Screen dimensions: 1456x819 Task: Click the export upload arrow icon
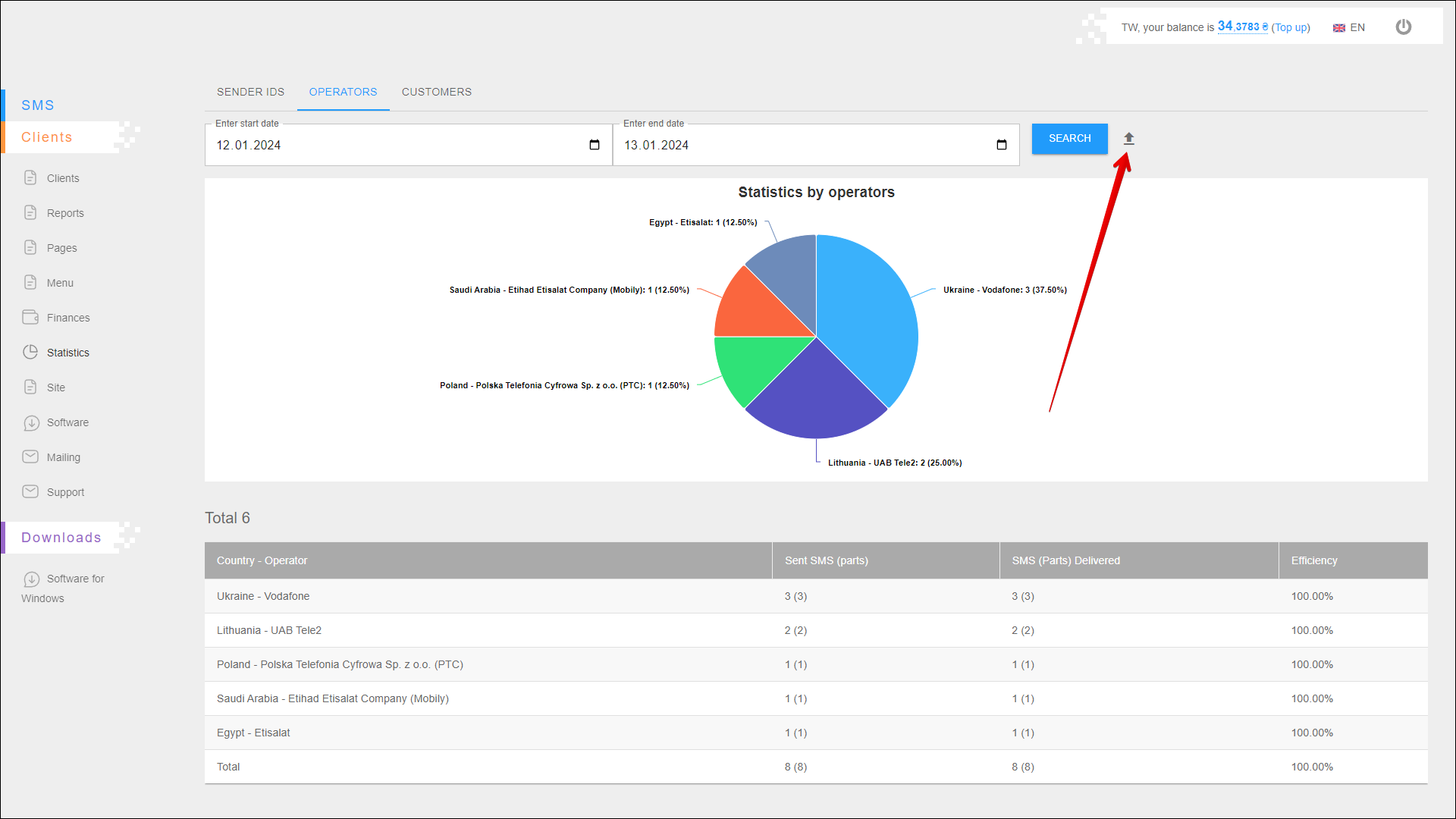(1128, 139)
